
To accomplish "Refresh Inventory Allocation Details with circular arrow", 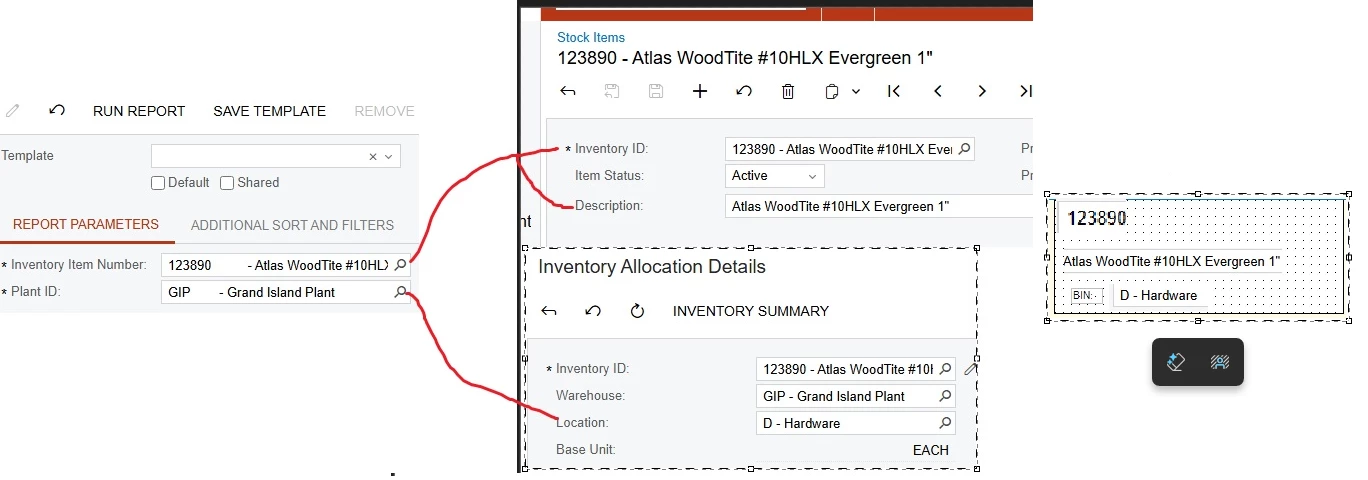I will click(x=637, y=311).
